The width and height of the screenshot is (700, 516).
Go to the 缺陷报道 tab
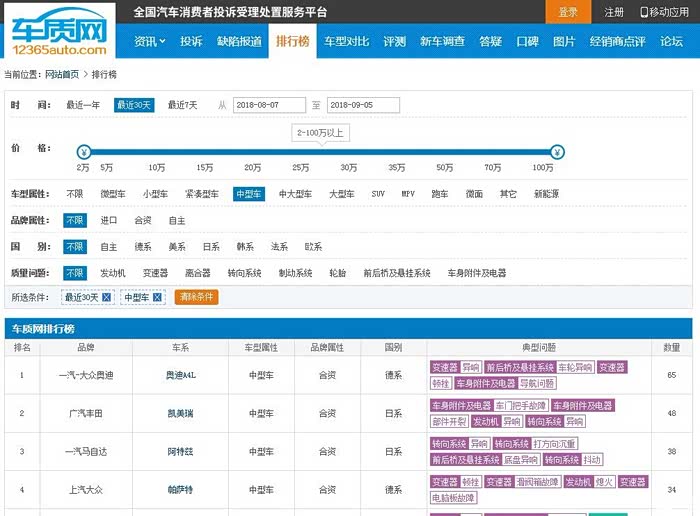tap(238, 41)
